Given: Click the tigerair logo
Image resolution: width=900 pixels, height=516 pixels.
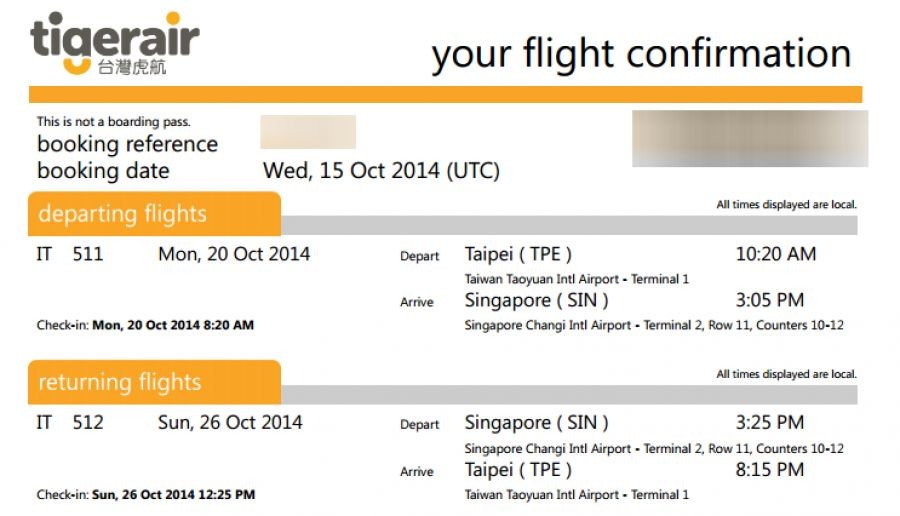Looking at the screenshot, I should (114, 44).
